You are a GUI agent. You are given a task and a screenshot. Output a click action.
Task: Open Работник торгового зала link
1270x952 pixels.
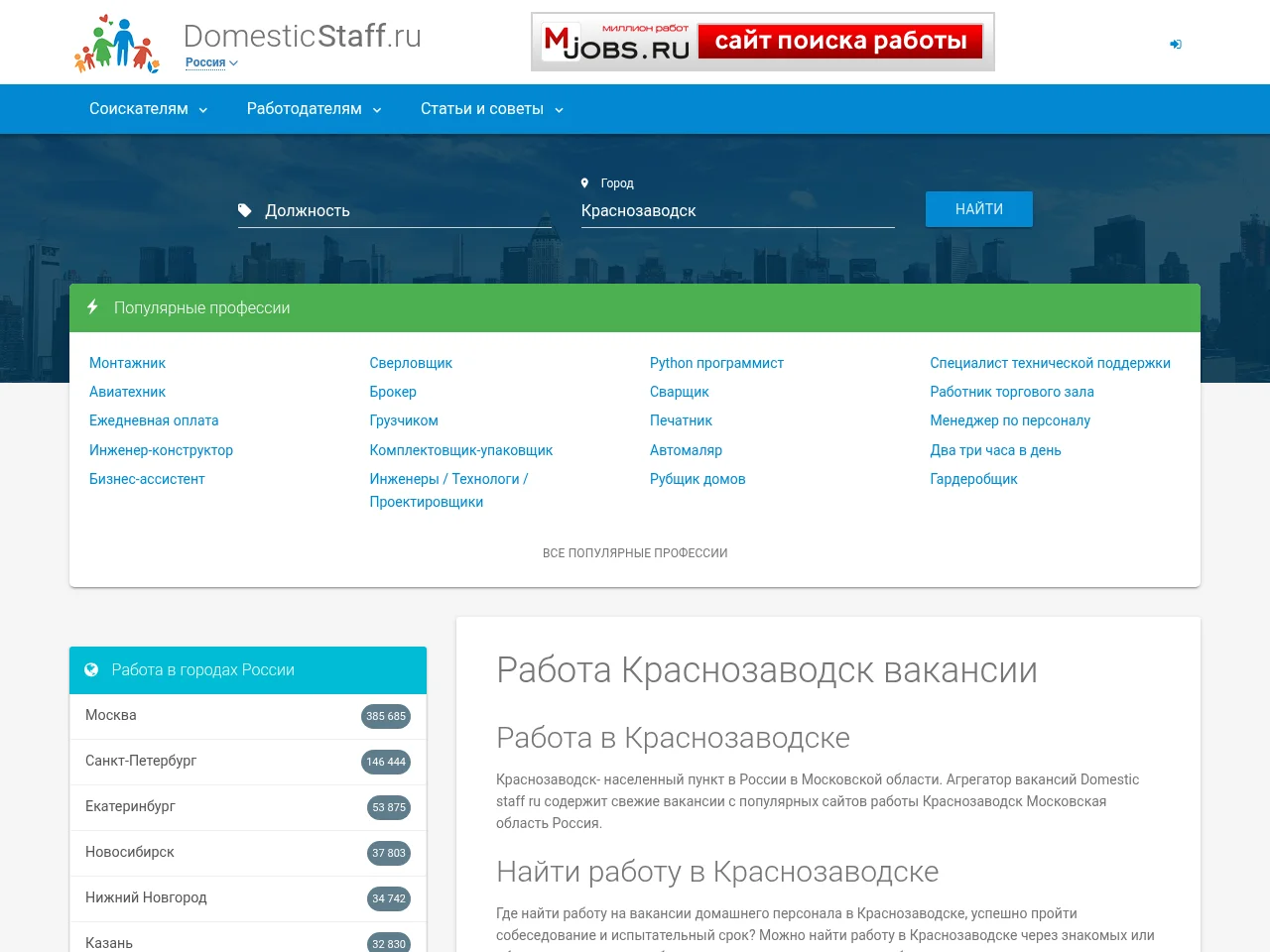click(1012, 392)
